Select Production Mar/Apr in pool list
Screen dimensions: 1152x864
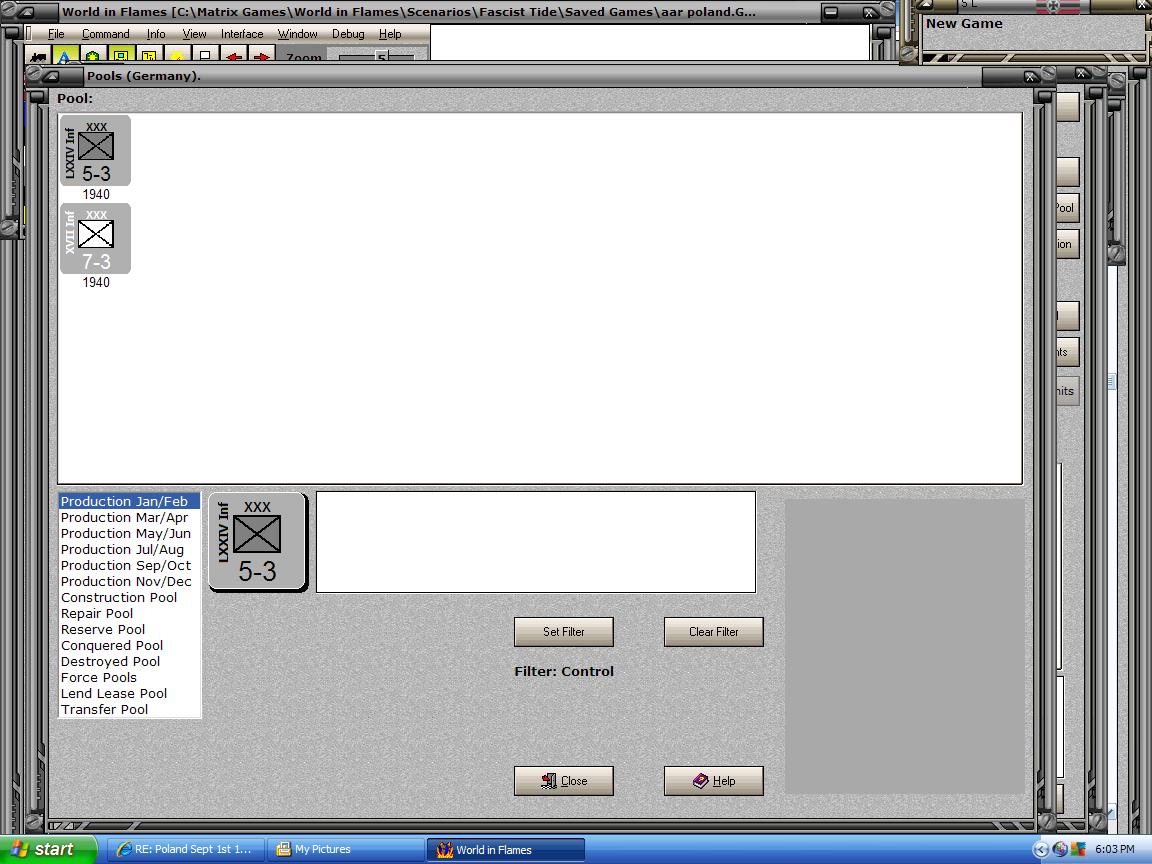pyautogui.click(x=129, y=517)
